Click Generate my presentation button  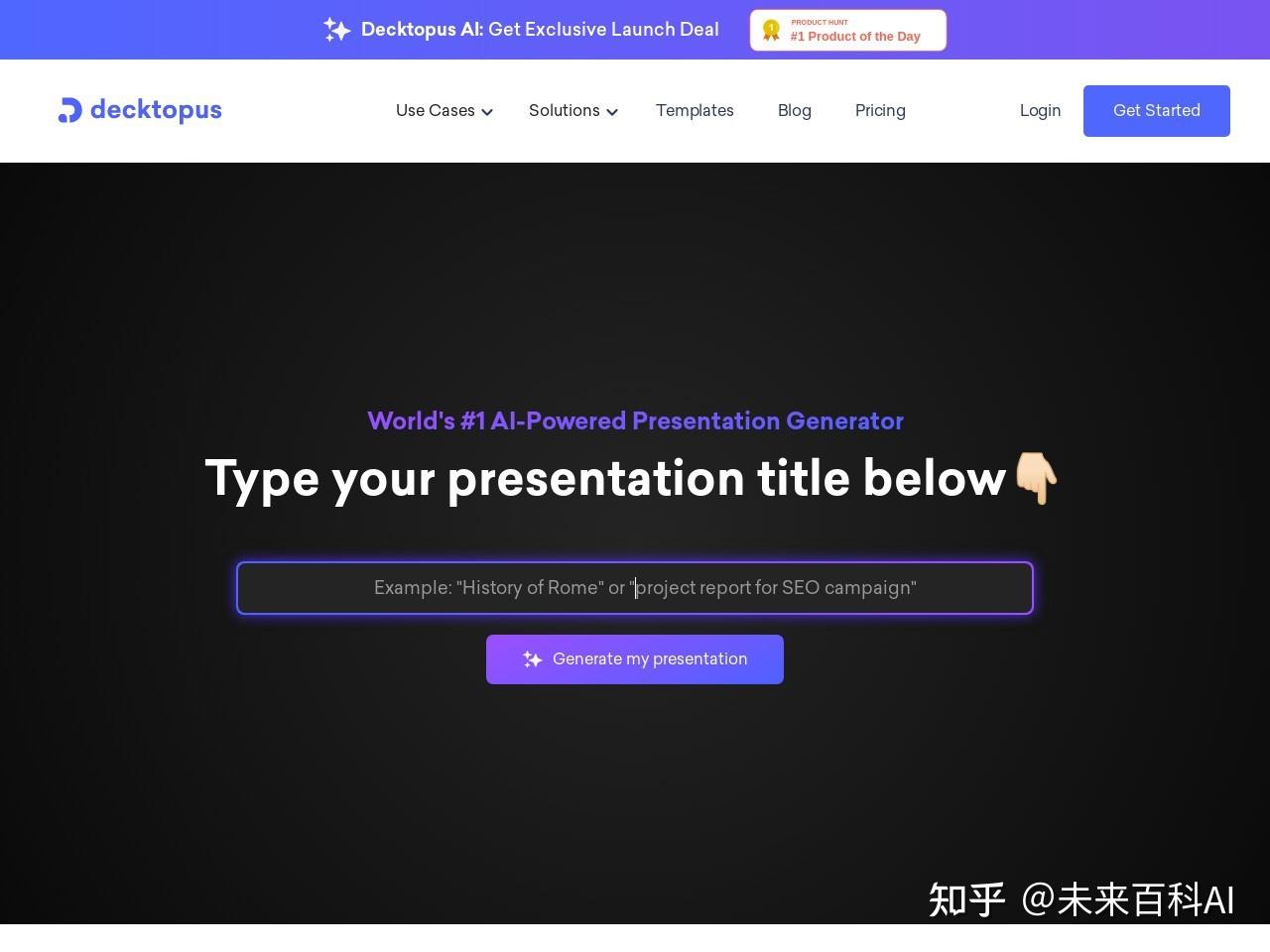click(x=635, y=659)
